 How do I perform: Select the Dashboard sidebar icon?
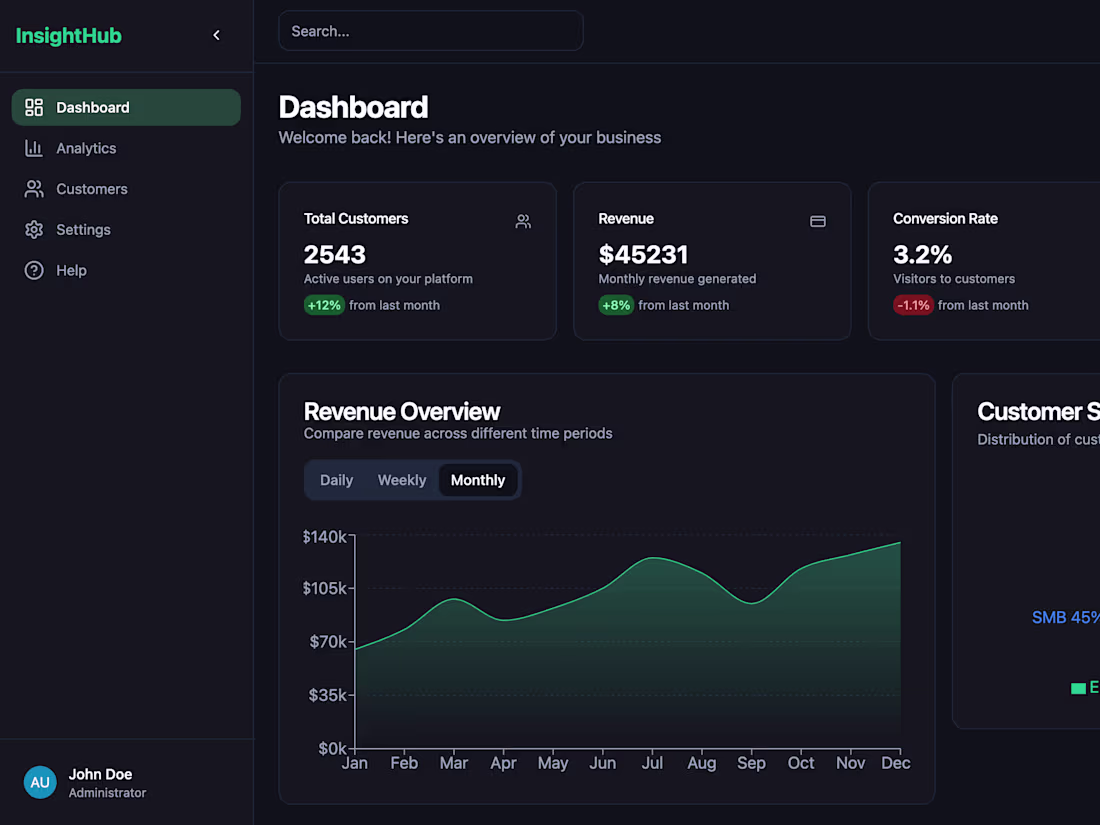[x=33, y=107]
